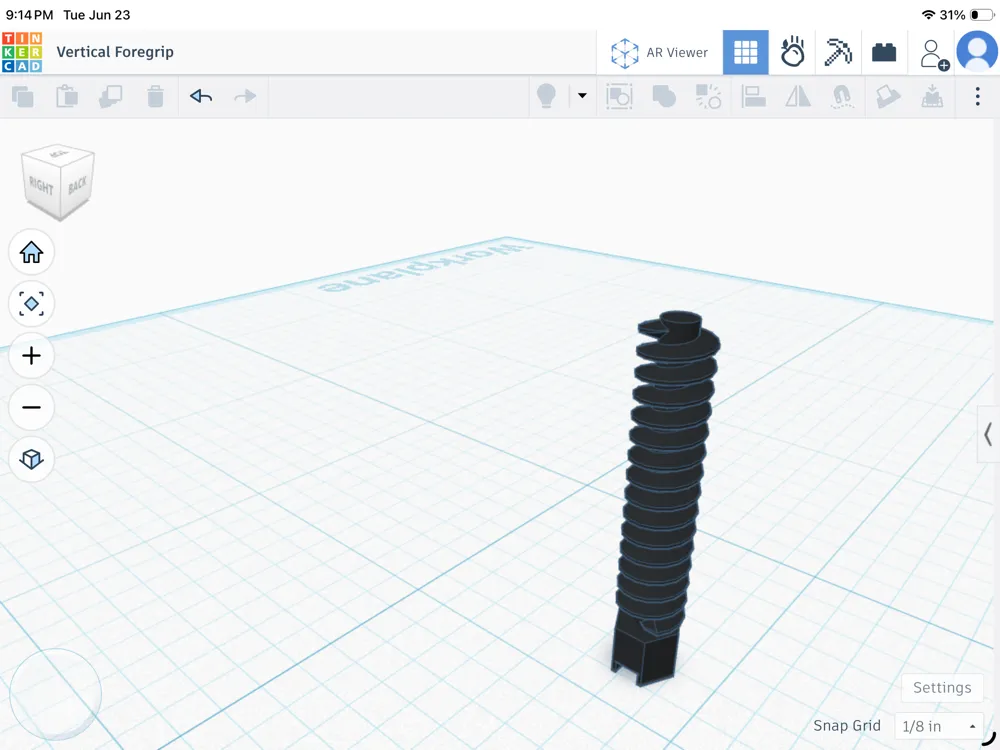The width and height of the screenshot is (1000, 750).
Task: Launch the AR Viewer
Action: (659, 52)
